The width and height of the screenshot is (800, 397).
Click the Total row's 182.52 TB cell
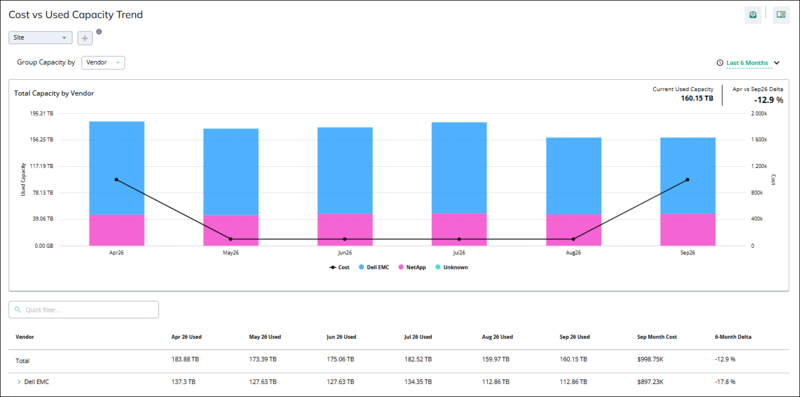[418, 360]
